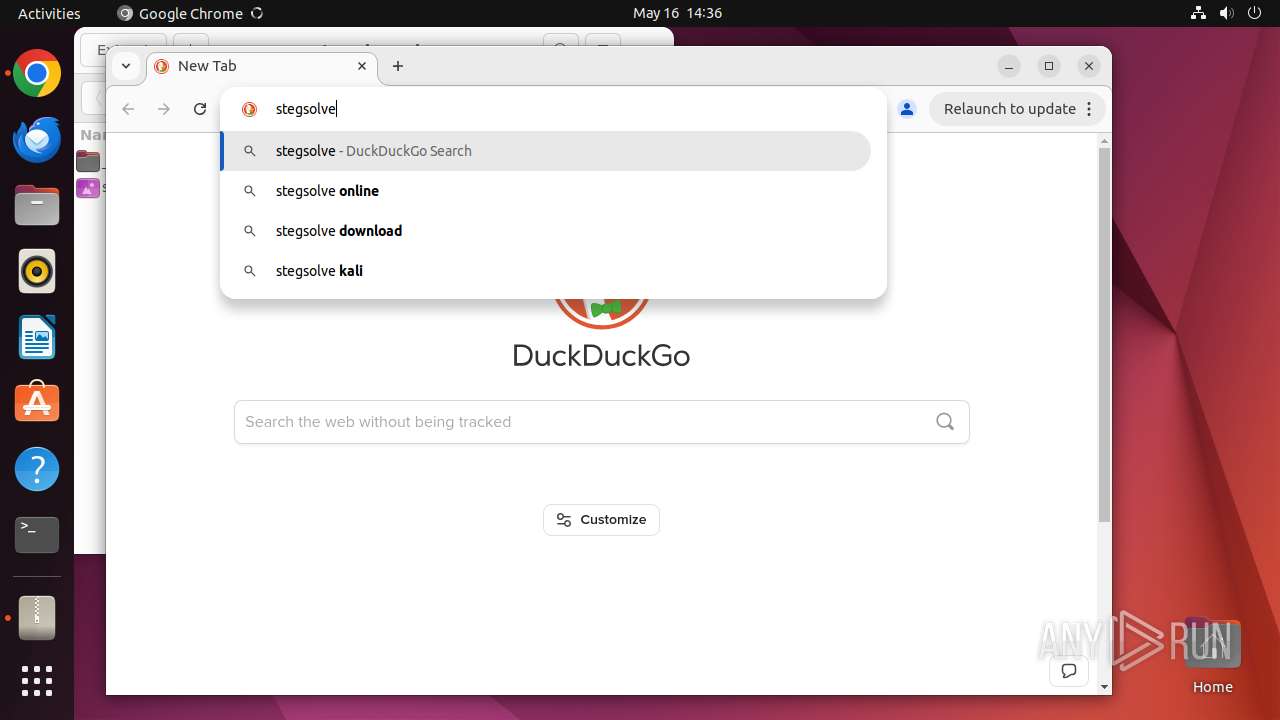Close the New Tab tab
The width and height of the screenshot is (1280, 720).
click(362, 66)
